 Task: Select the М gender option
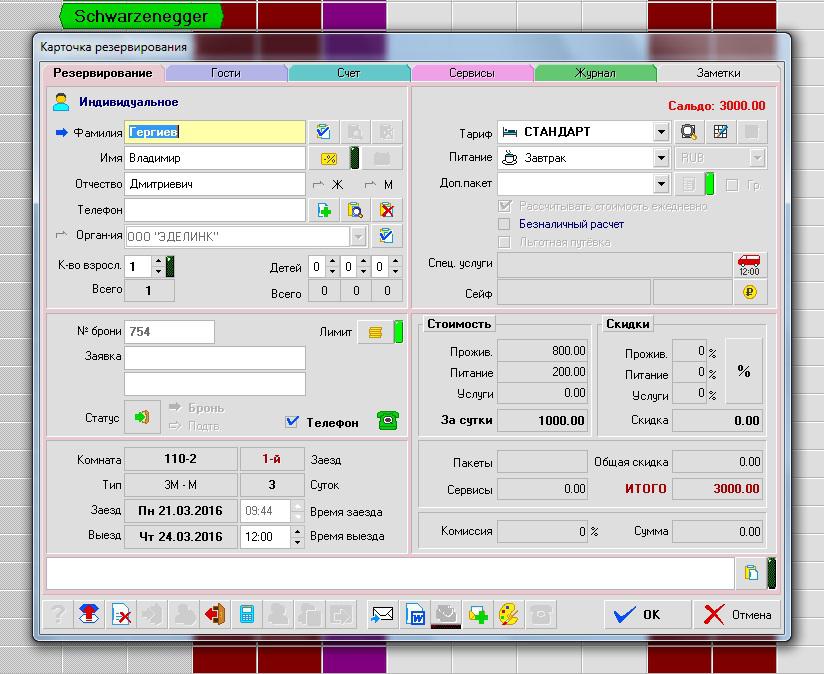click(379, 184)
